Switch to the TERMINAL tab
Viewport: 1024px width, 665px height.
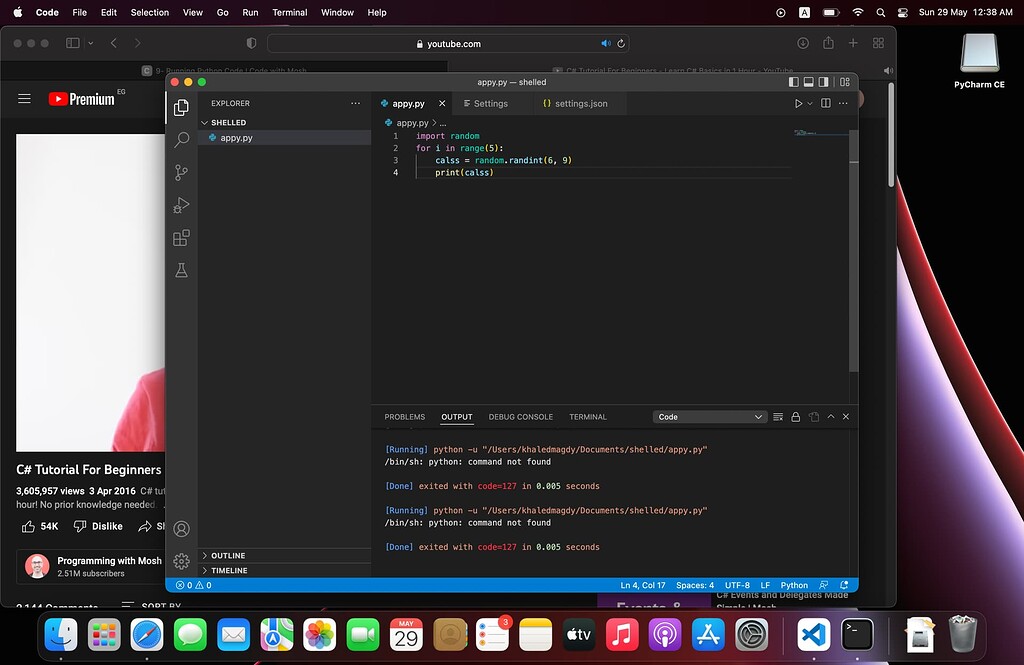588,417
